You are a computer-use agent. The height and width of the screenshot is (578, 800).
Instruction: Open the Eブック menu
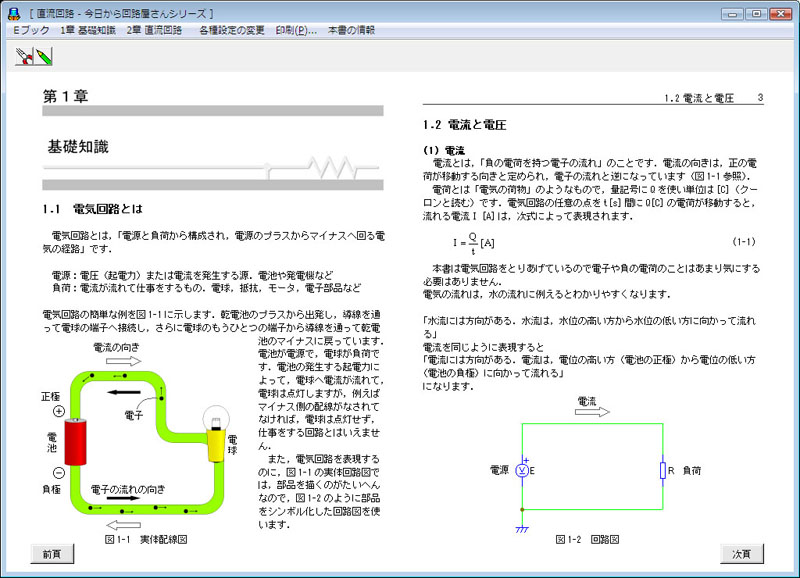(30, 30)
